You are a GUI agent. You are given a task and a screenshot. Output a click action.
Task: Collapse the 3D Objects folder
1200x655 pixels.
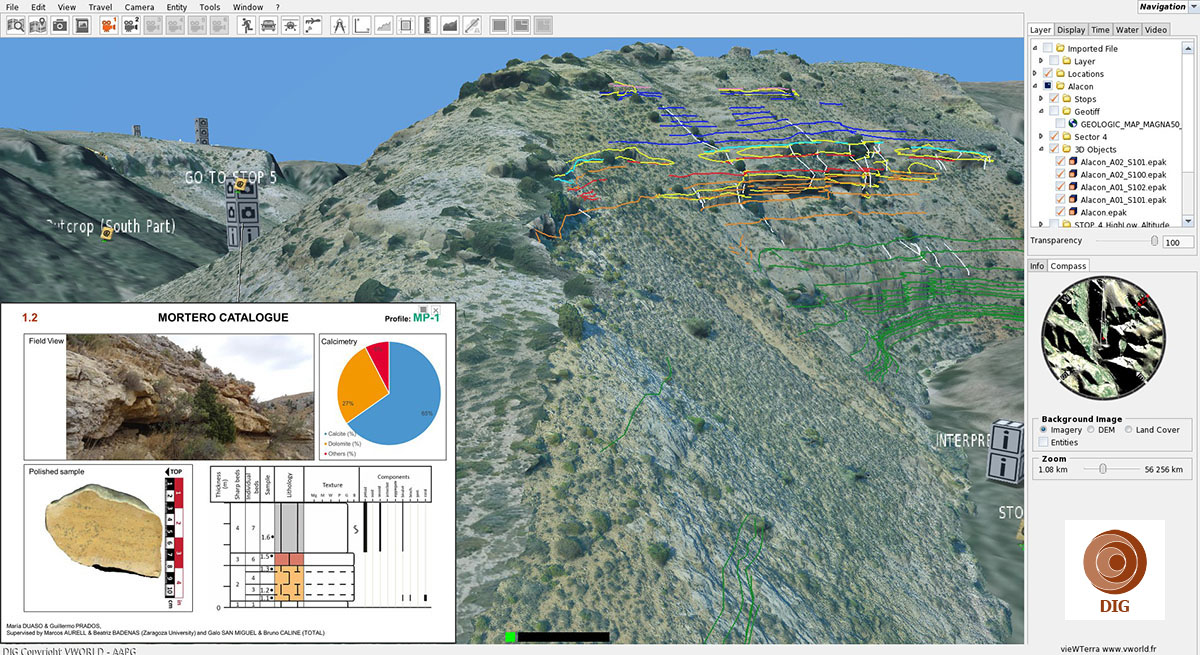click(x=1041, y=150)
